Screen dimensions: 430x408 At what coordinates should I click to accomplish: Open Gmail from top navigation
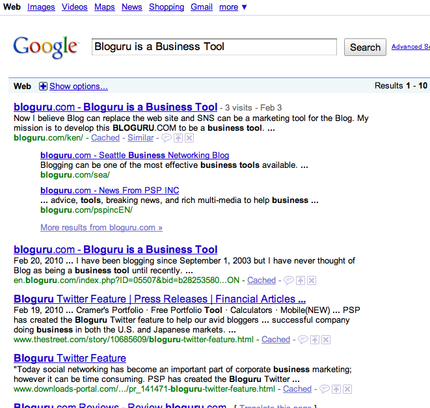point(201,7)
